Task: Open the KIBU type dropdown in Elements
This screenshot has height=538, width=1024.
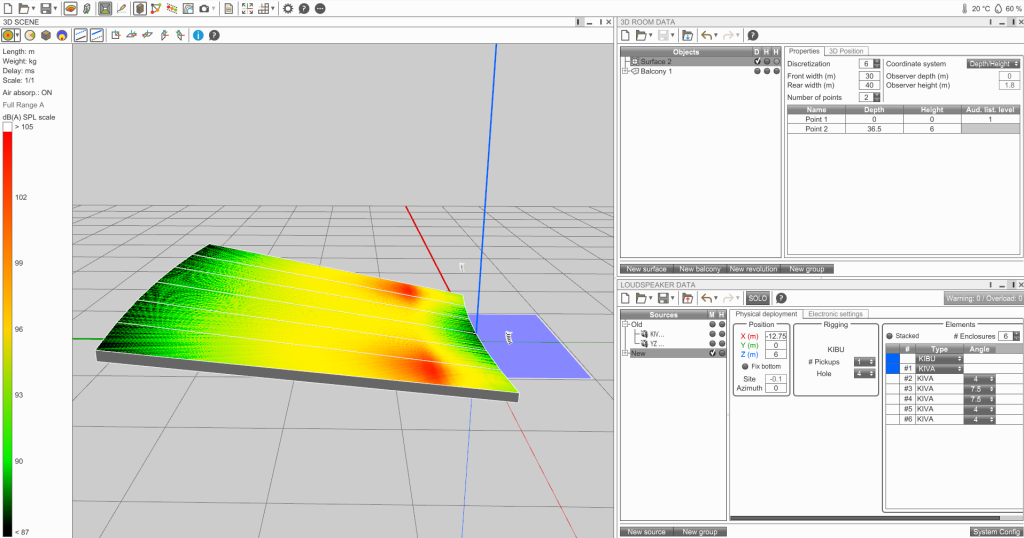Action: click(940, 358)
